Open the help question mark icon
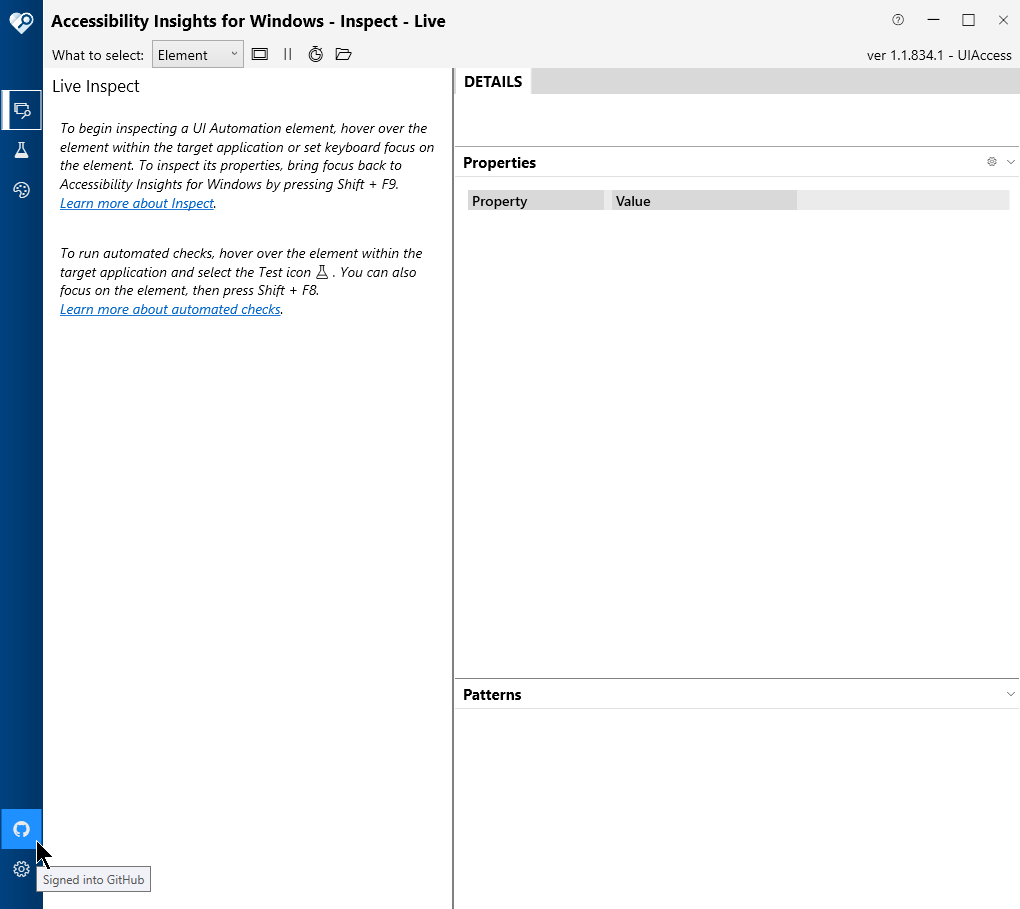The width and height of the screenshot is (1020, 909). tap(898, 20)
